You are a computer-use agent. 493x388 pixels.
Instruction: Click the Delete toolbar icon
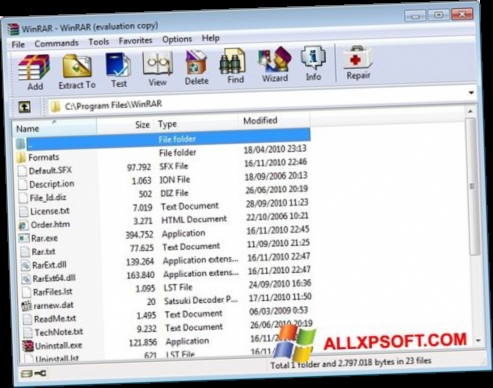(x=197, y=63)
